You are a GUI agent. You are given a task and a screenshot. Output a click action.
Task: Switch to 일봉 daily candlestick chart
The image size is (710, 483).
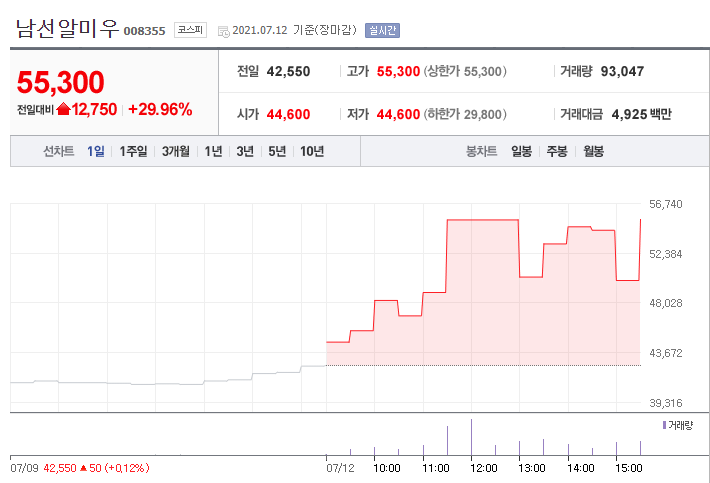(x=521, y=151)
